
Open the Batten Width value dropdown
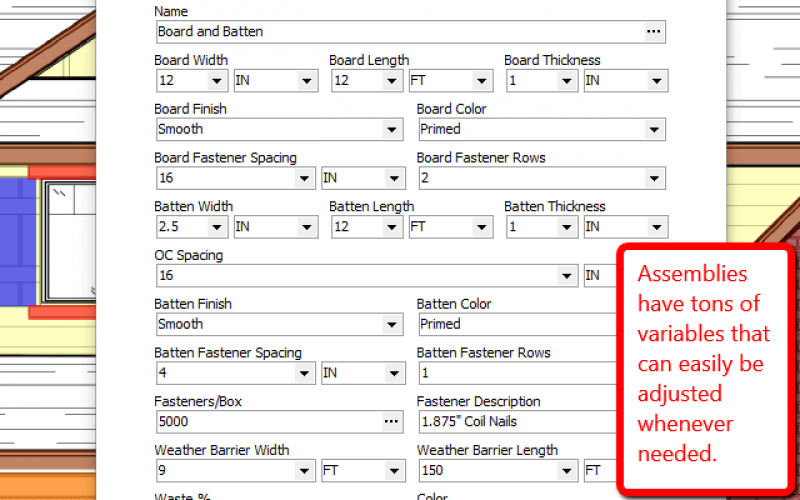tap(217, 227)
